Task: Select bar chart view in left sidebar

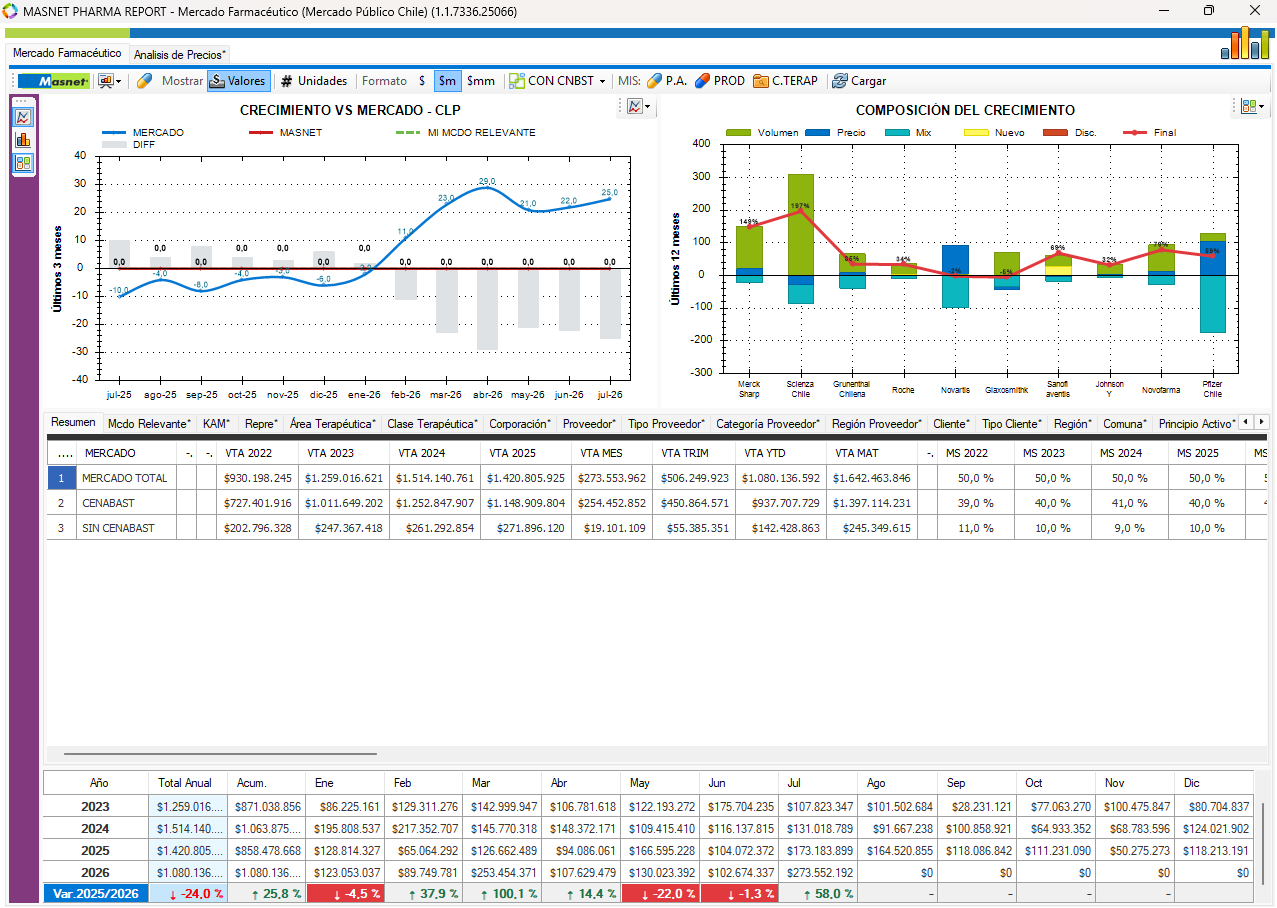Action: pos(23,140)
